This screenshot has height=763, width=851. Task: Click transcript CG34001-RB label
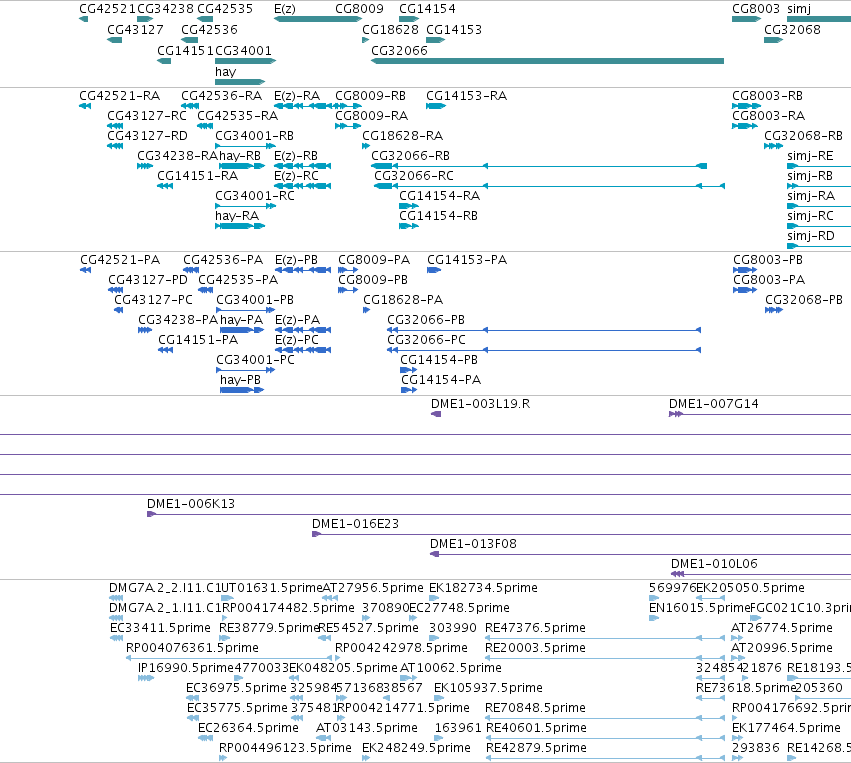(x=254, y=136)
